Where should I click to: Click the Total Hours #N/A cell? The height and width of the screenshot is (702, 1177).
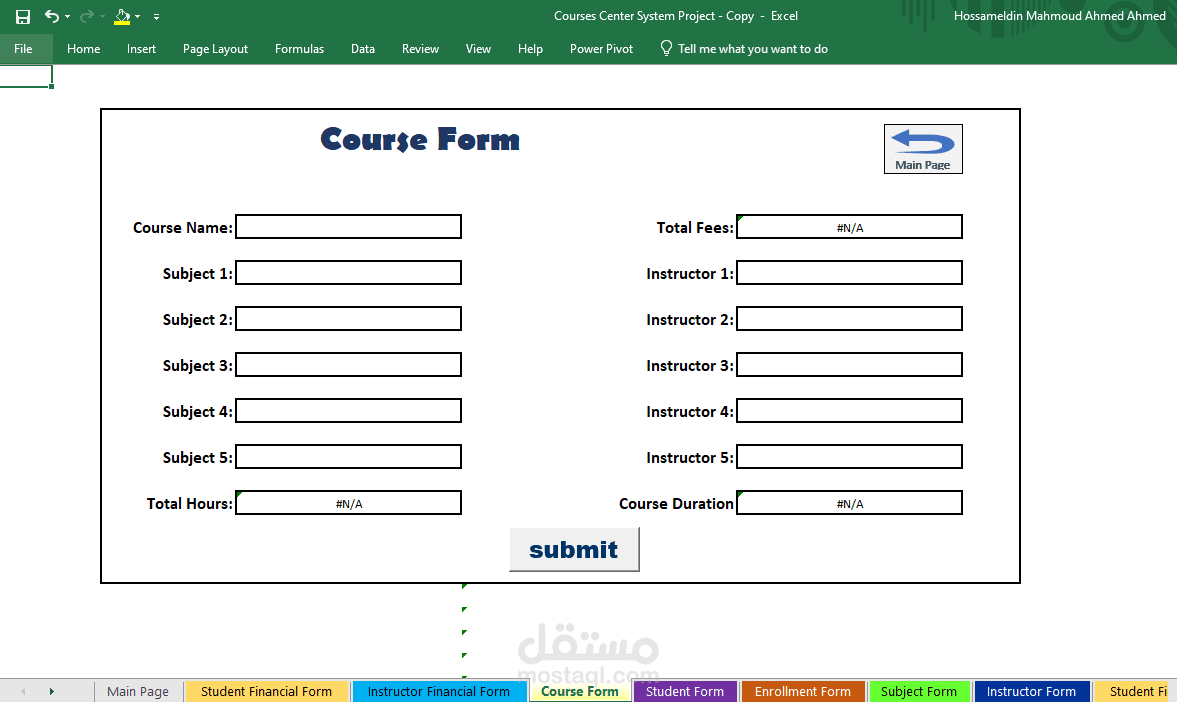click(348, 503)
